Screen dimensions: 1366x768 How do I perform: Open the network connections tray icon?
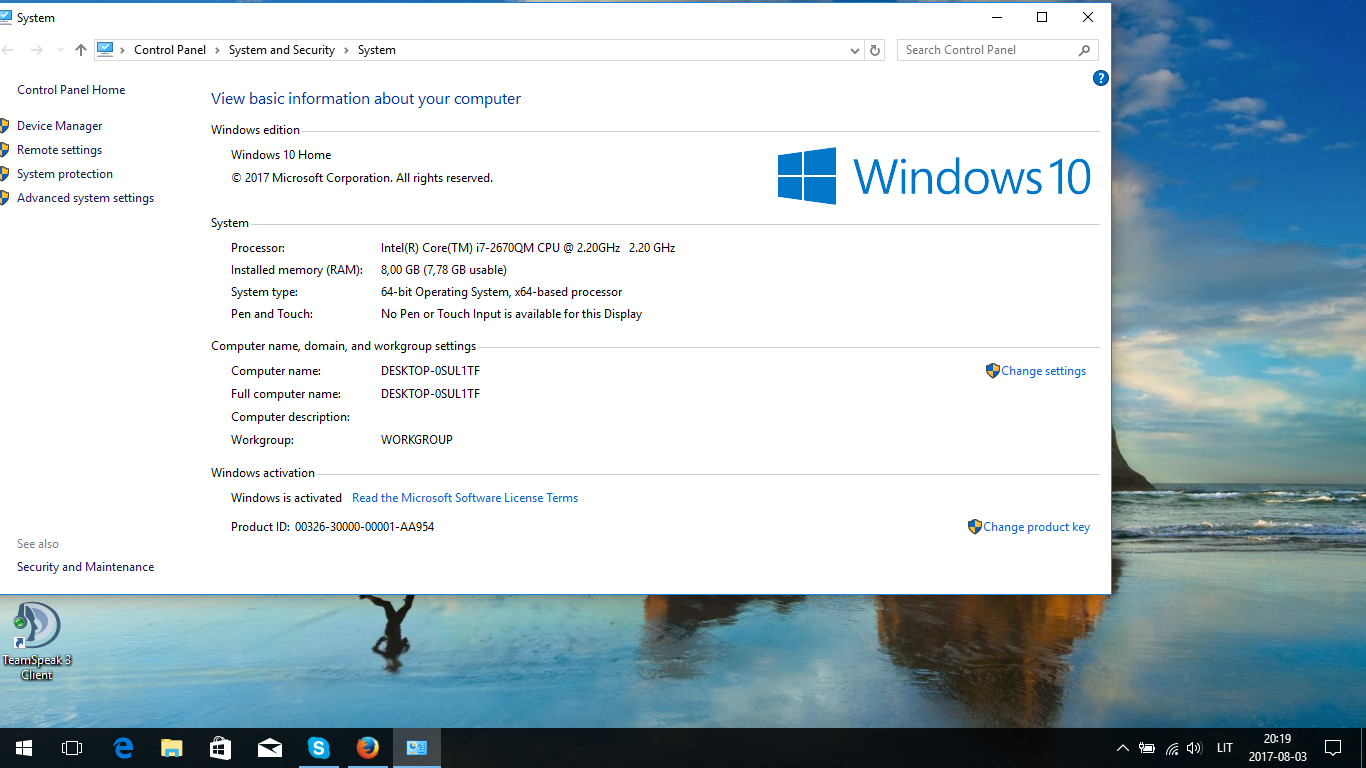point(1171,748)
